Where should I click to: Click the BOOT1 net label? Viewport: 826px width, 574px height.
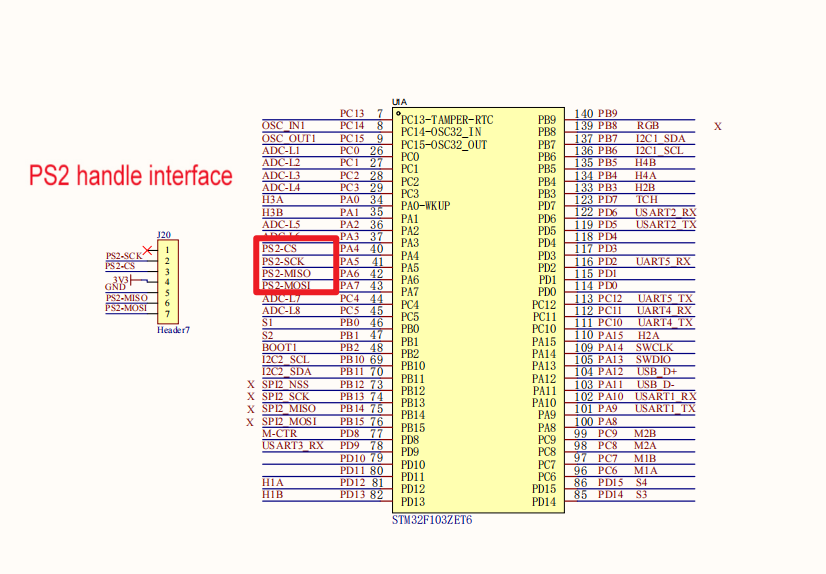click(279, 348)
